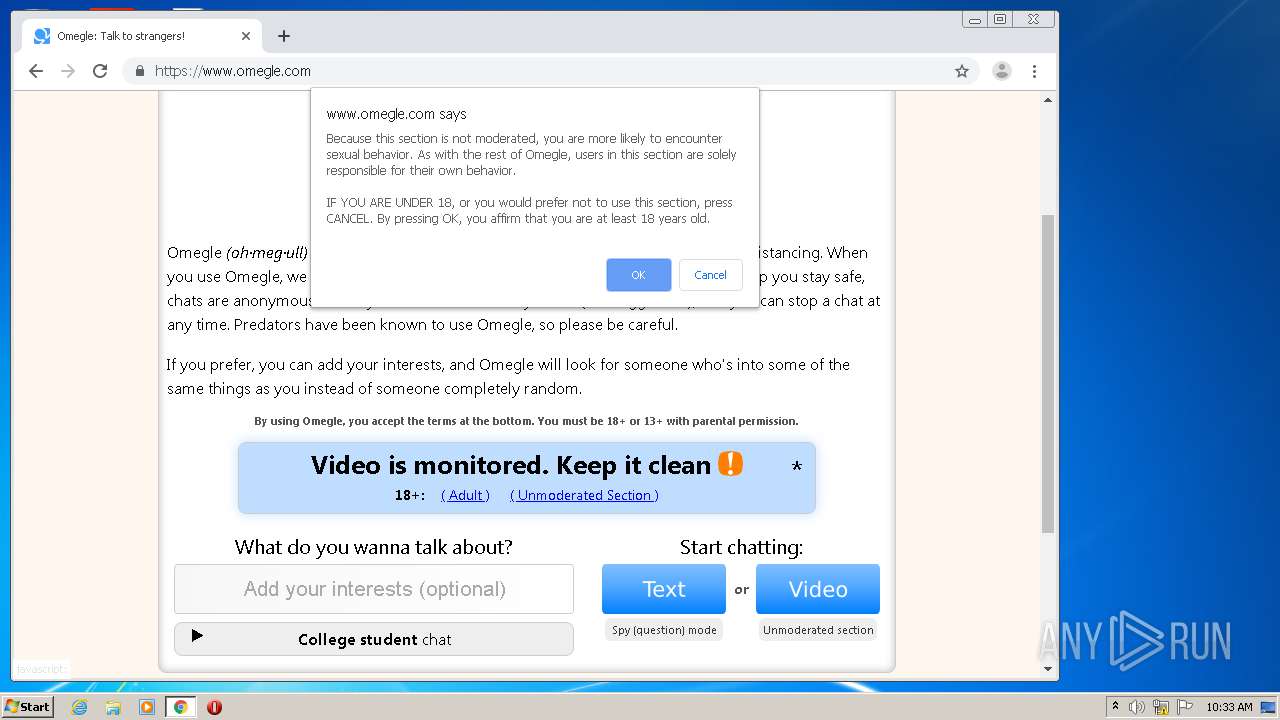Open the media player taskbar icon
The height and width of the screenshot is (720, 1280).
tap(147, 707)
